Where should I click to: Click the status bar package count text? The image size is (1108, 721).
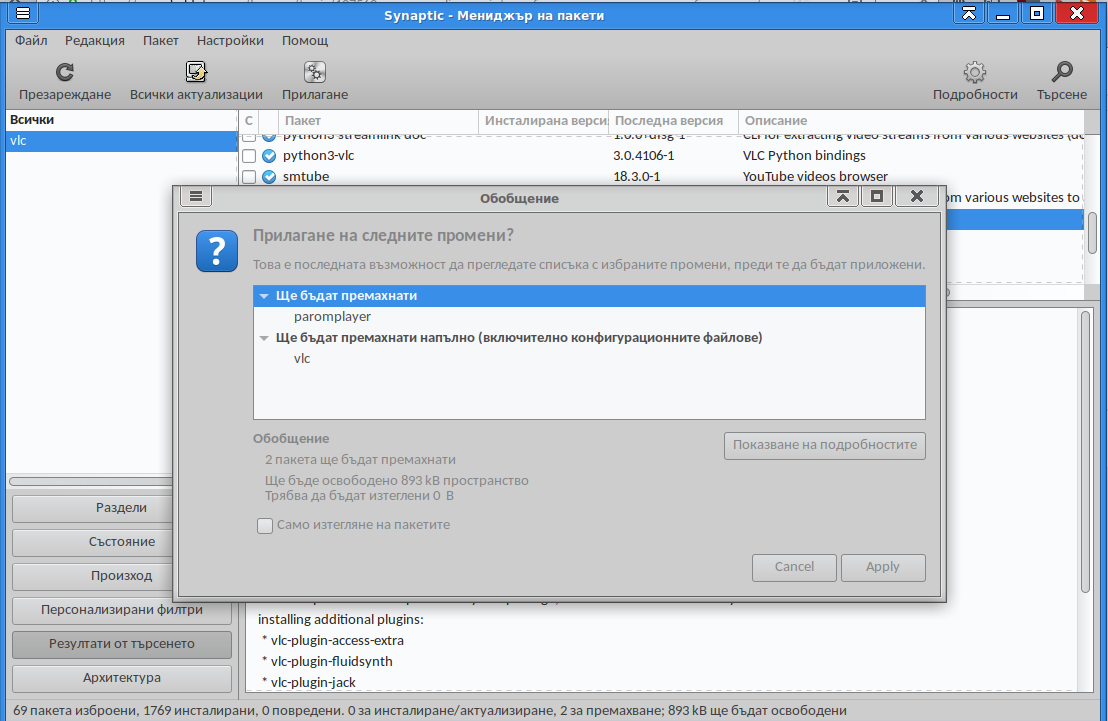tap(430, 710)
